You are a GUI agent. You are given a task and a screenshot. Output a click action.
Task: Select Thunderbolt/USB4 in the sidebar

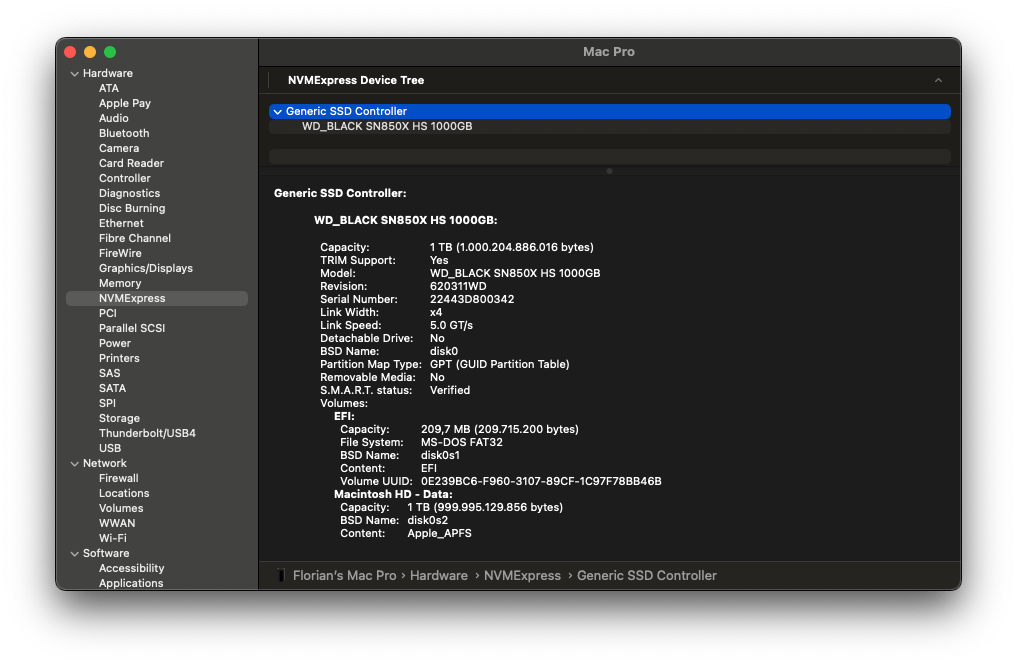(x=147, y=433)
